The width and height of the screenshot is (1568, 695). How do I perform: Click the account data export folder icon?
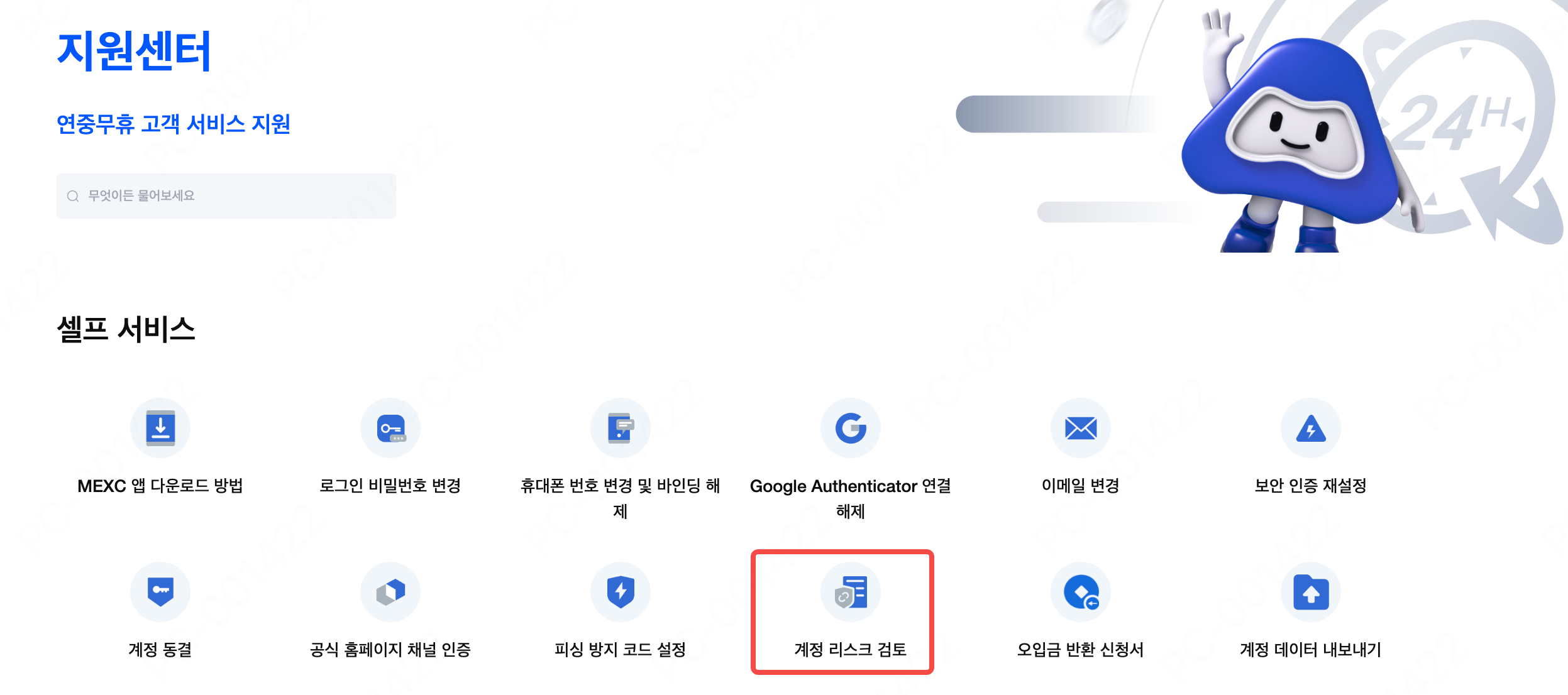1311,592
